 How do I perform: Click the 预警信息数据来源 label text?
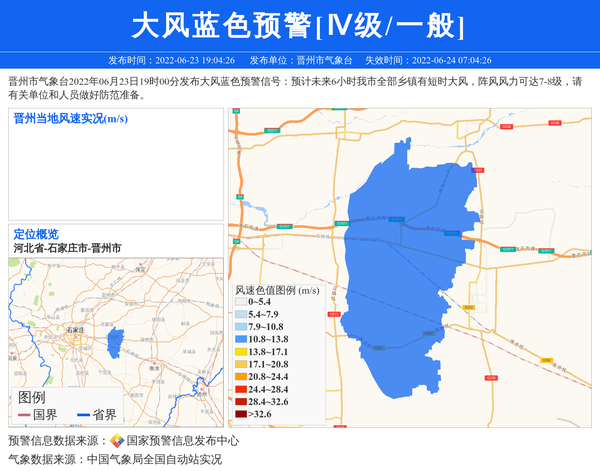point(57,441)
